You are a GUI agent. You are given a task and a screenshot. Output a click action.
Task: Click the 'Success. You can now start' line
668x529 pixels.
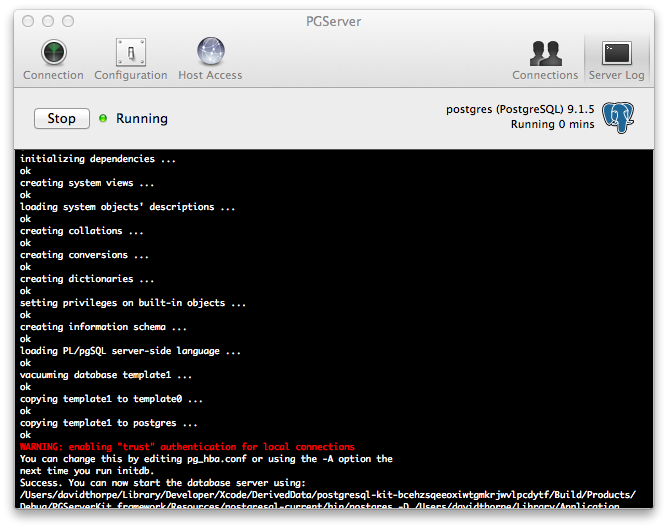click(163, 483)
